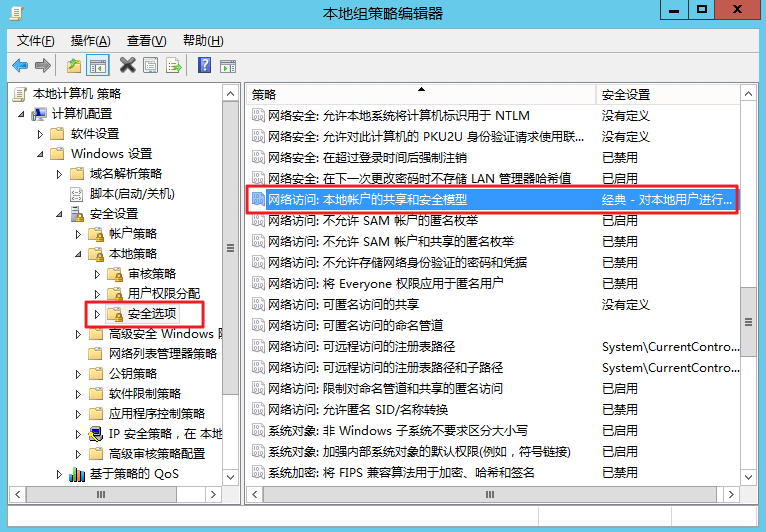Click the Back arrow toolbar icon
The width and height of the screenshot is (766, 532).
(x=20, y=65)
